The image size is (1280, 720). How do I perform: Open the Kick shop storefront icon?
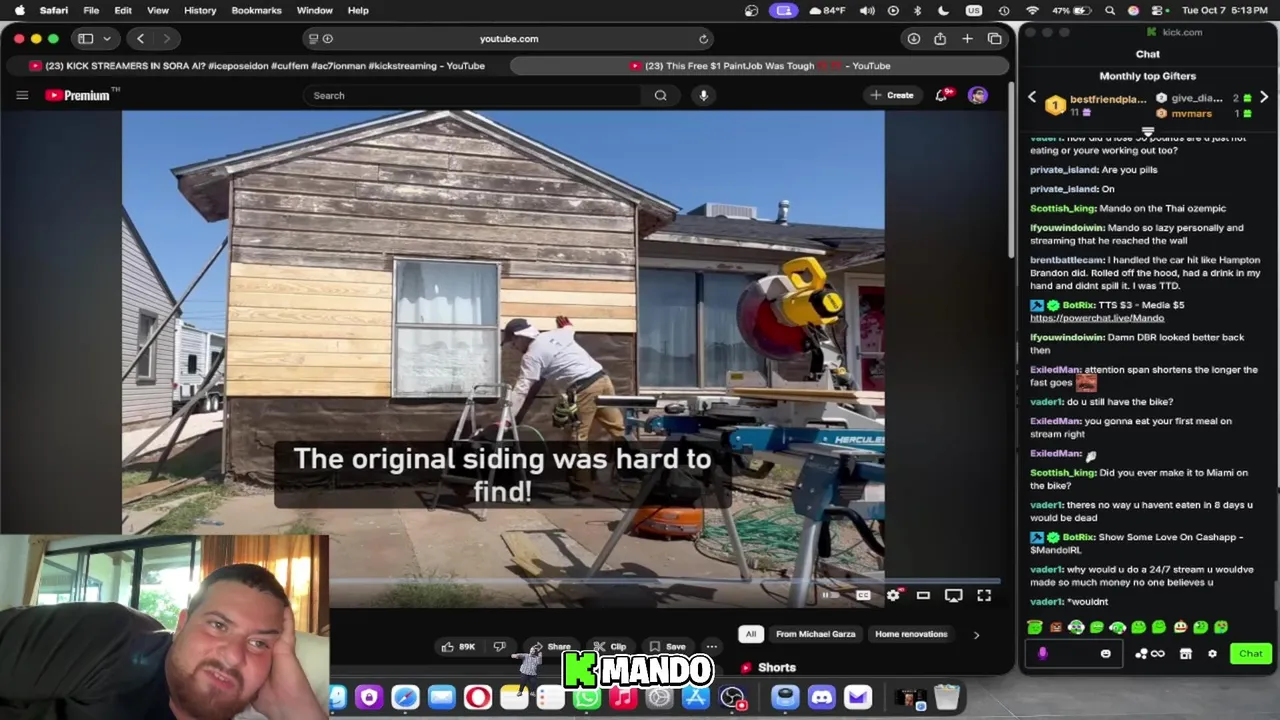1185,653
